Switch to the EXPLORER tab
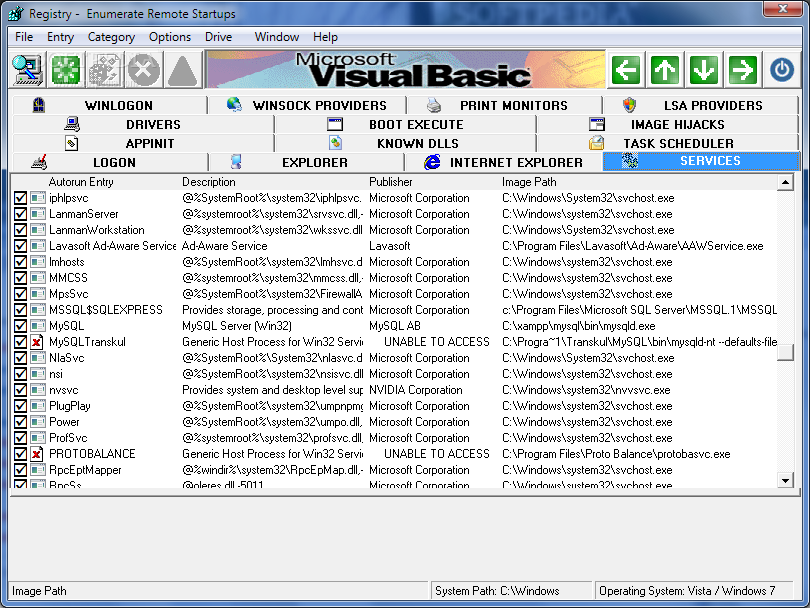810x608 pixels. tap(307, 162)
